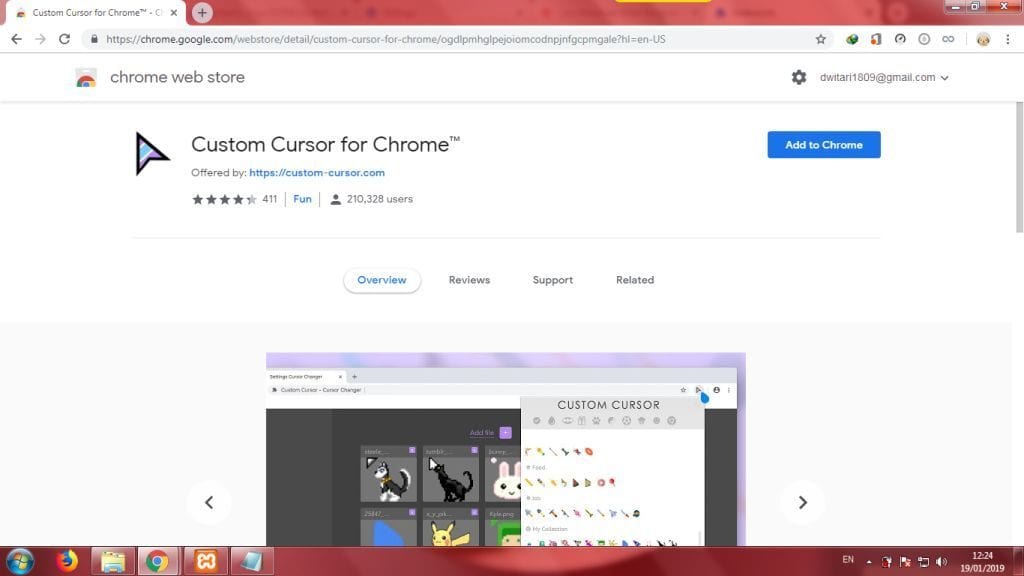
Task: Show the previous screenshot in carousel
Action: coord(209,503)
